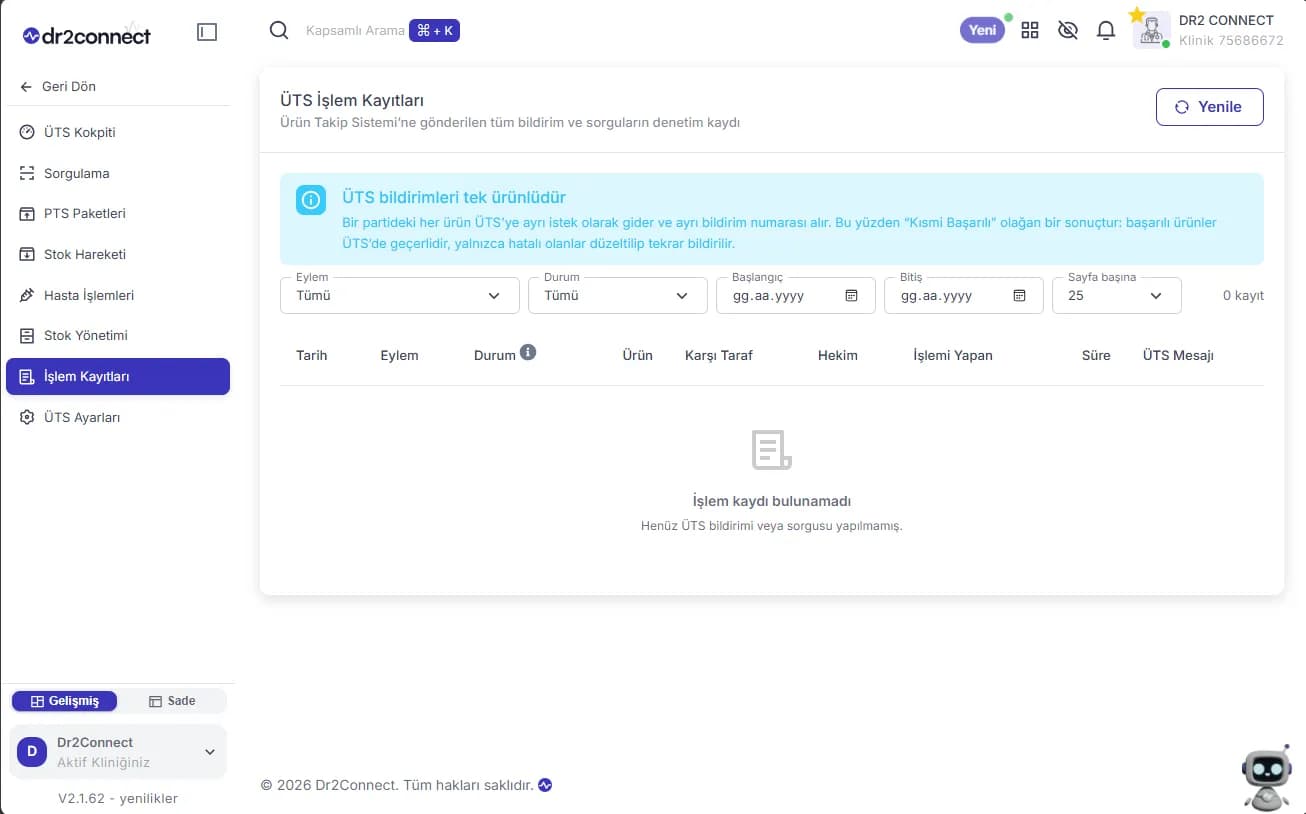Click the search magnifier icon
Image resolution: width=1306 pixels, height=814 pixels.
[279, 30]
